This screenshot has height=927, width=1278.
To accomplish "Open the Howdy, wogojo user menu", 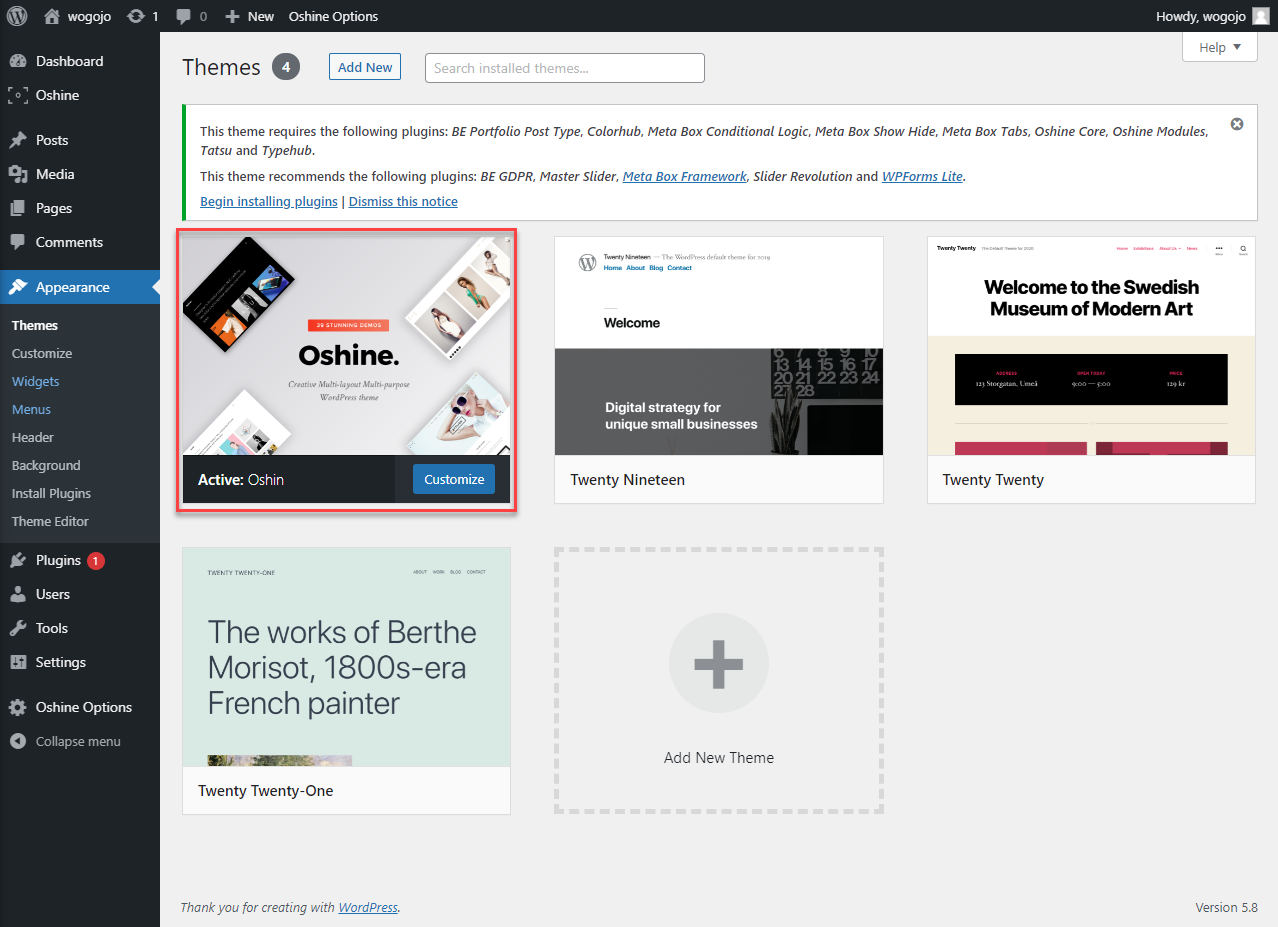I will (x=1211, y=16).
